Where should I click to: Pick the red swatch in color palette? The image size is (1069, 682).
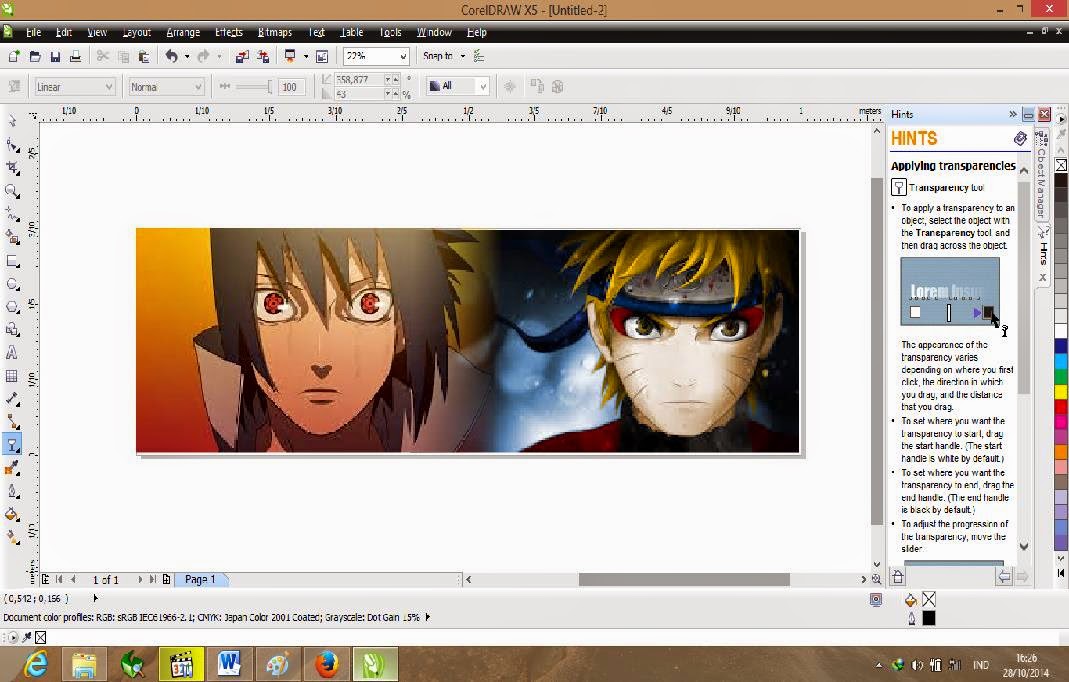1062,406
